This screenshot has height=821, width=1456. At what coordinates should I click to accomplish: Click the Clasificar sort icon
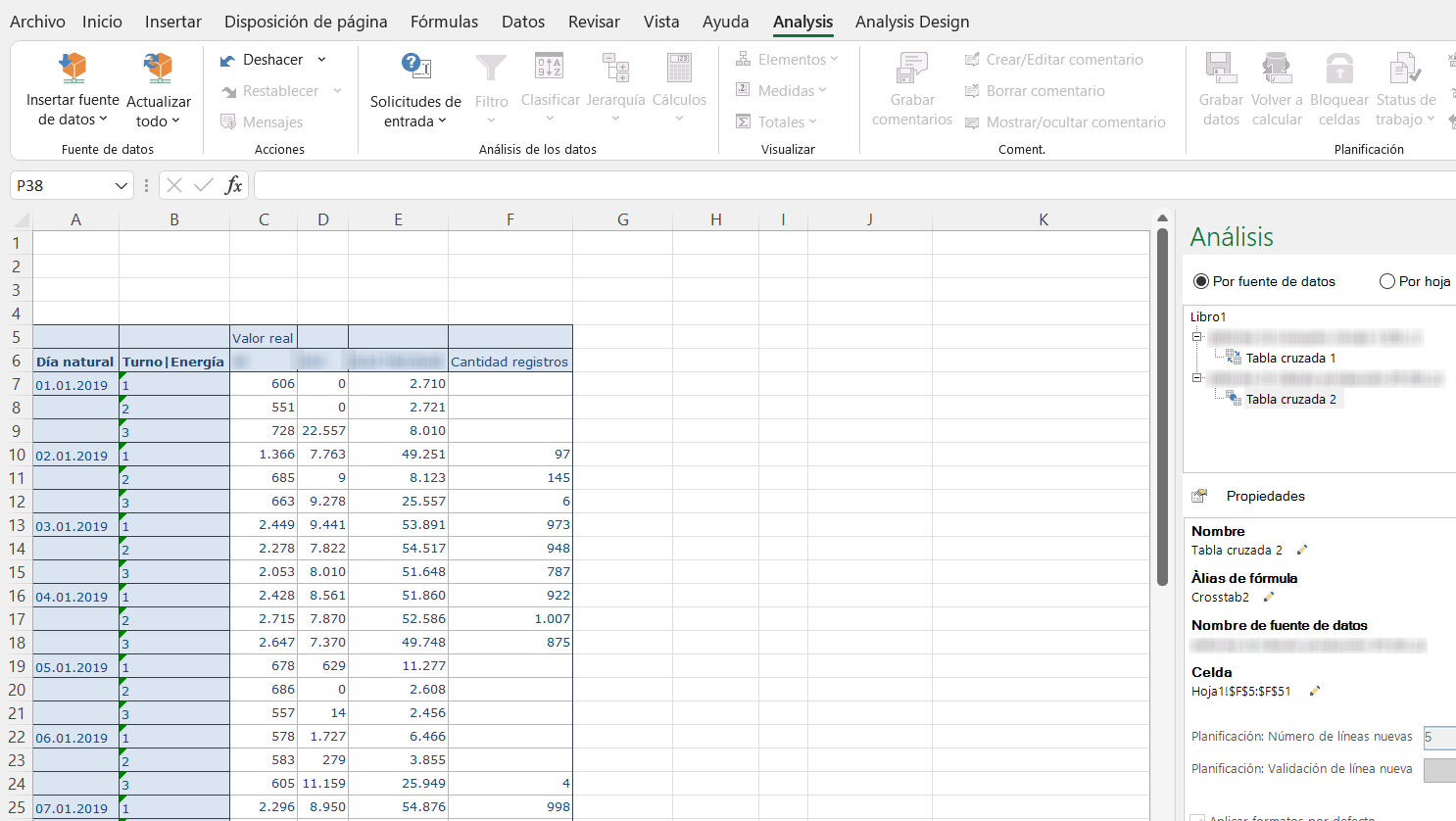550,67
